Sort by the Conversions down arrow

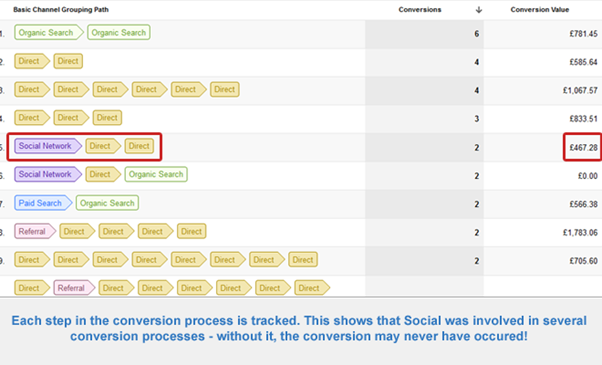(x=478, y=10)
